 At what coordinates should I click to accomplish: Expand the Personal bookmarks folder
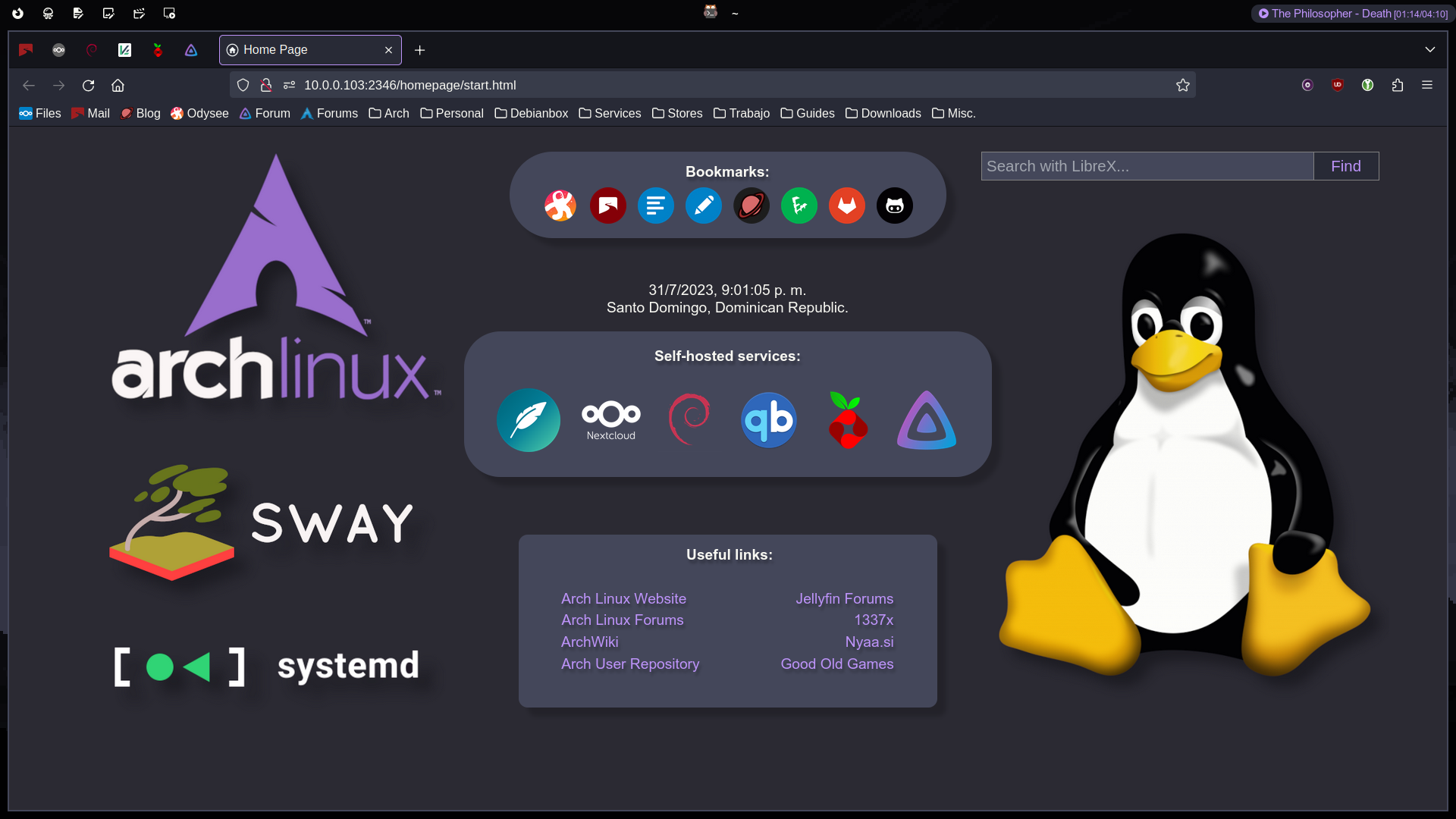(x=452, y=113)
